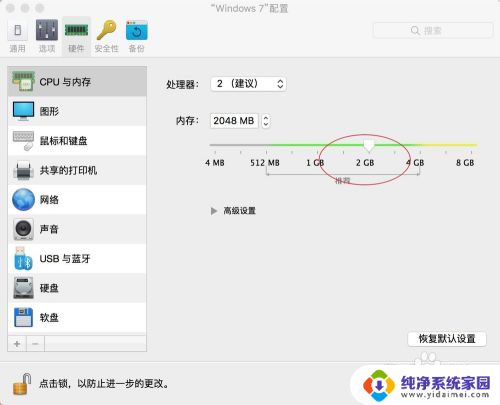Open the 通用 (General) toolbar tab
The image size is (500, 405).
click(17, 36)
